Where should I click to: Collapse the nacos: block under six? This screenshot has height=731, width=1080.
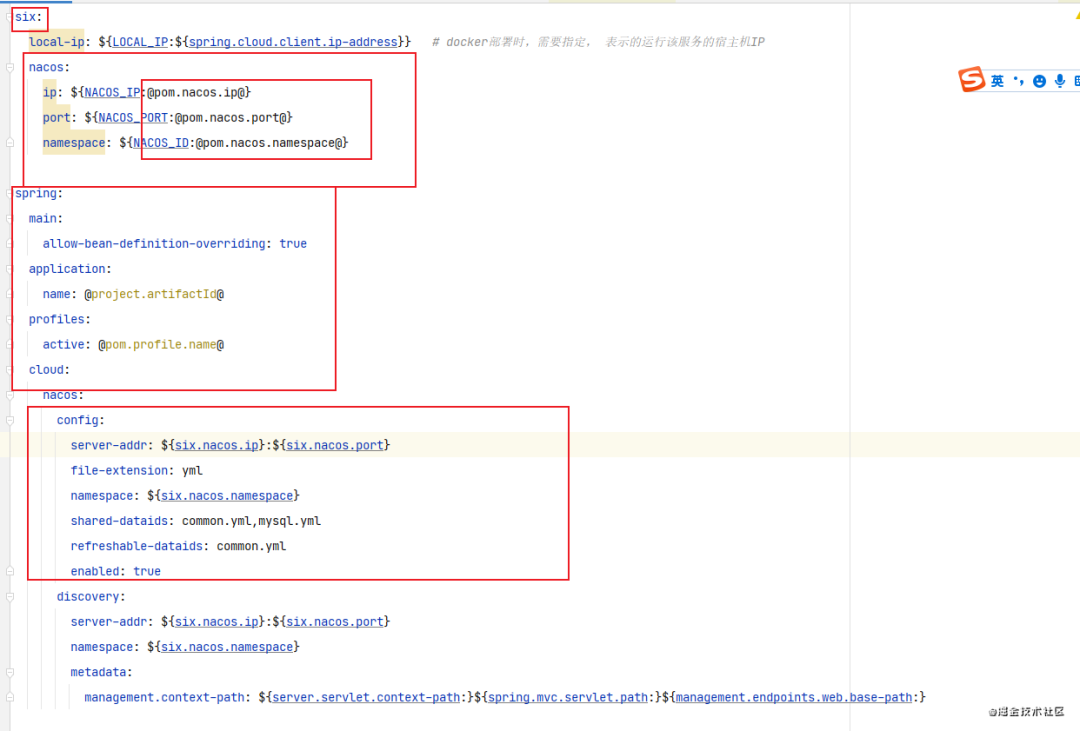10,68
